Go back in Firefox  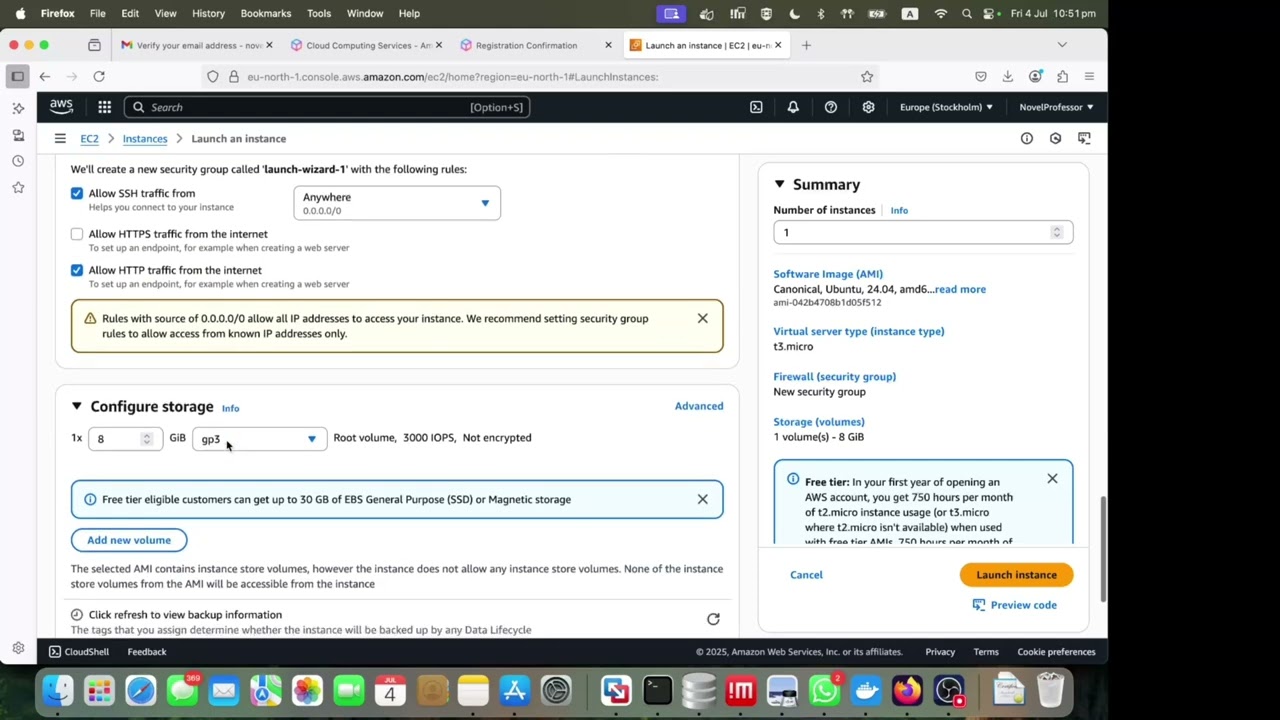(45, 76)
